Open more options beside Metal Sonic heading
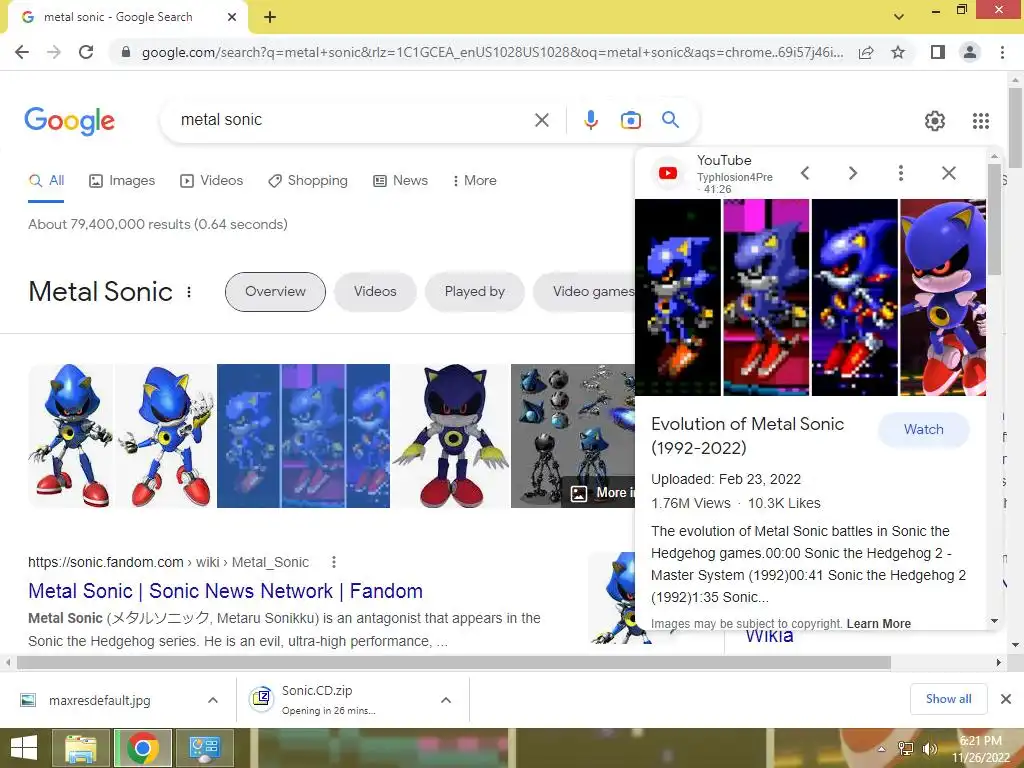Viewport: 1024px width, 768px height. click(189, 292)
